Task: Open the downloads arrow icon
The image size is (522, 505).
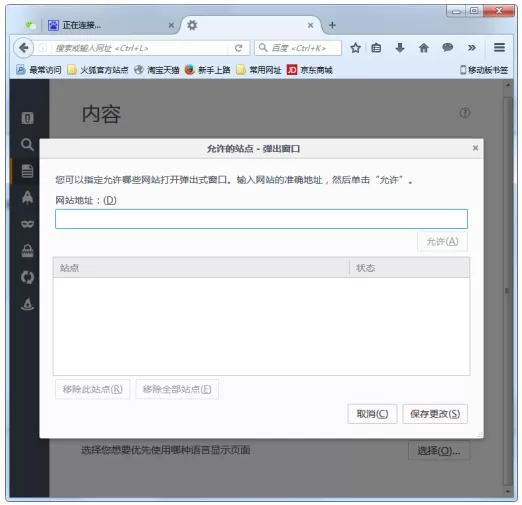Action: [400, 48]
